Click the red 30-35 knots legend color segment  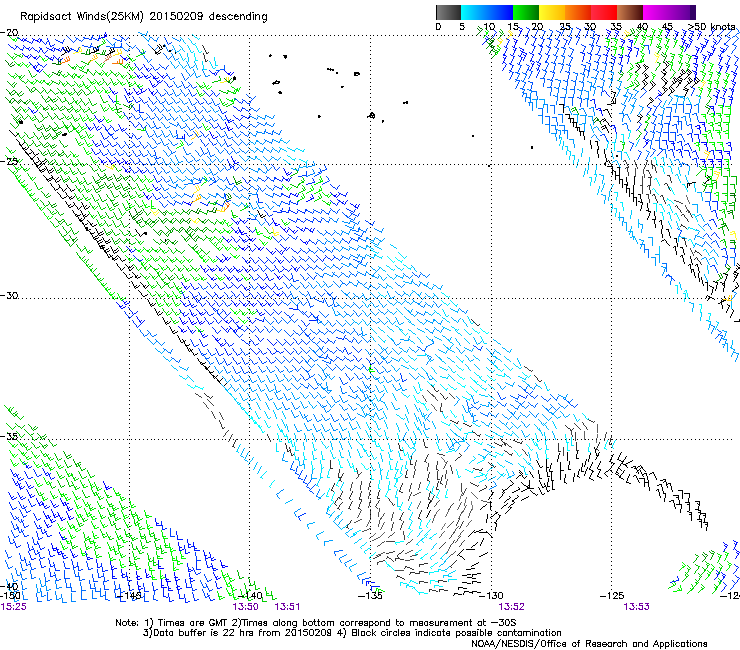pos(604,12)
